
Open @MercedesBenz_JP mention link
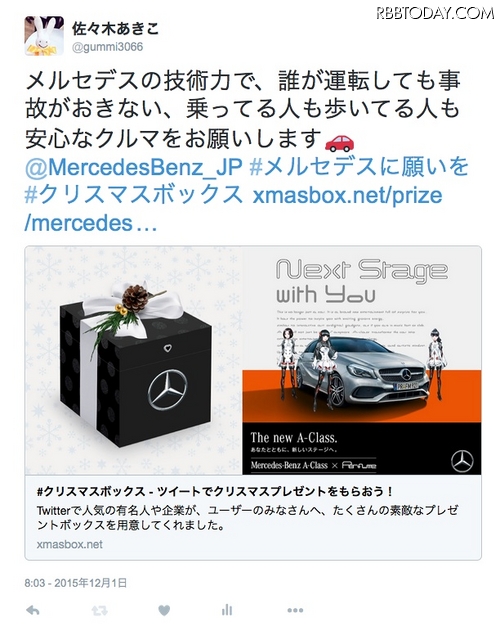[134, 167]
